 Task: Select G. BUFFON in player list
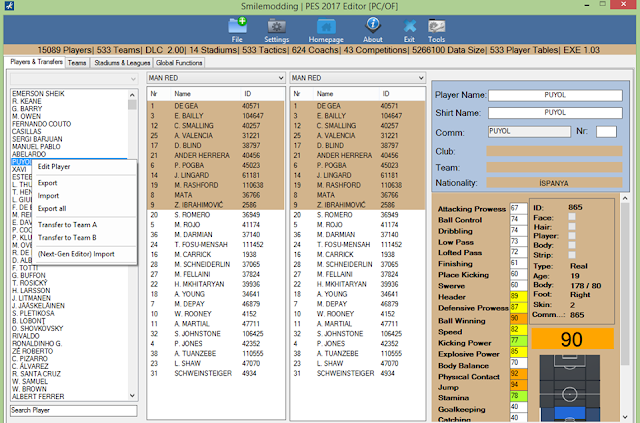(29, 275)
